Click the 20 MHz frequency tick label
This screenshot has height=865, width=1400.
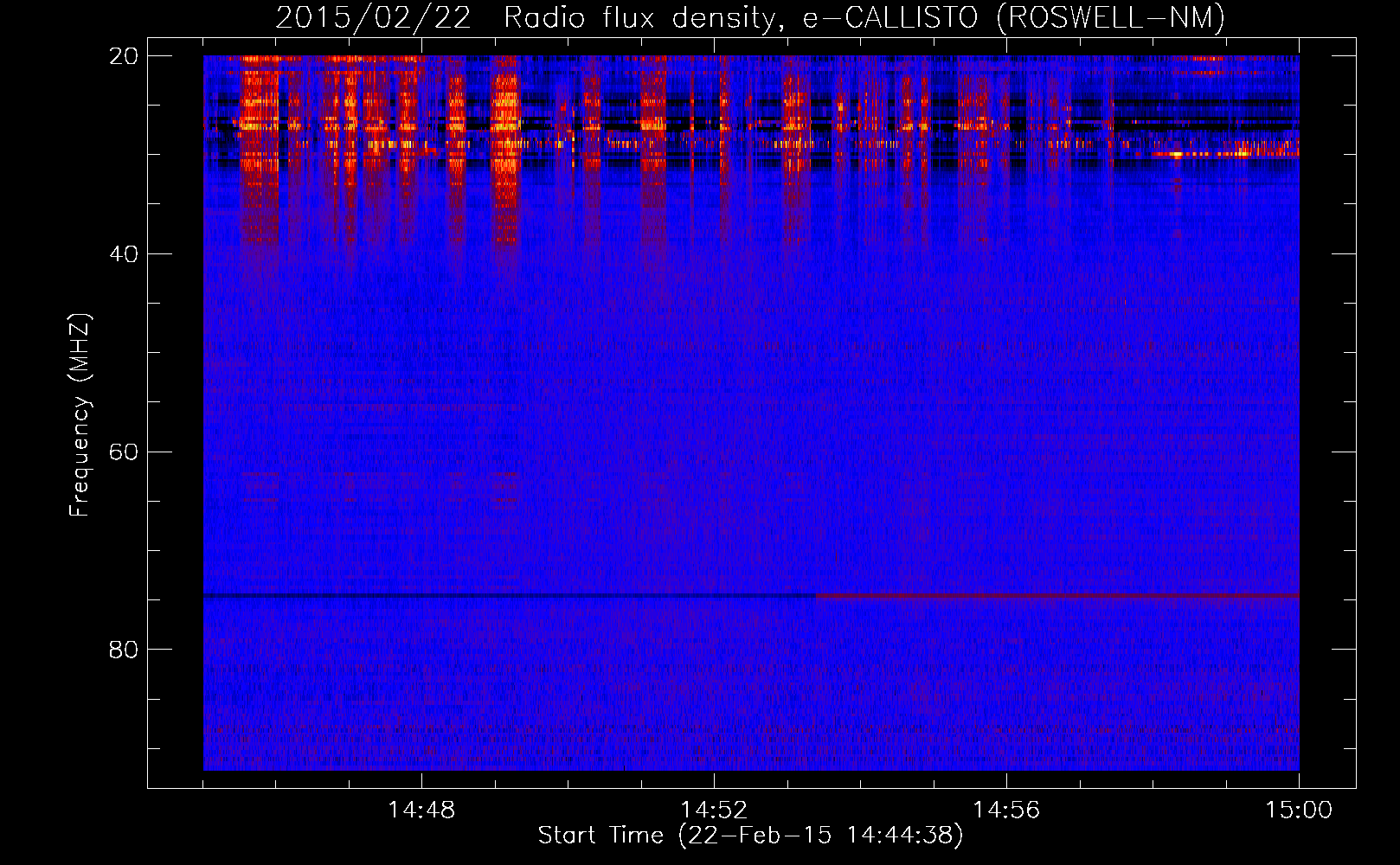(124, 56)
